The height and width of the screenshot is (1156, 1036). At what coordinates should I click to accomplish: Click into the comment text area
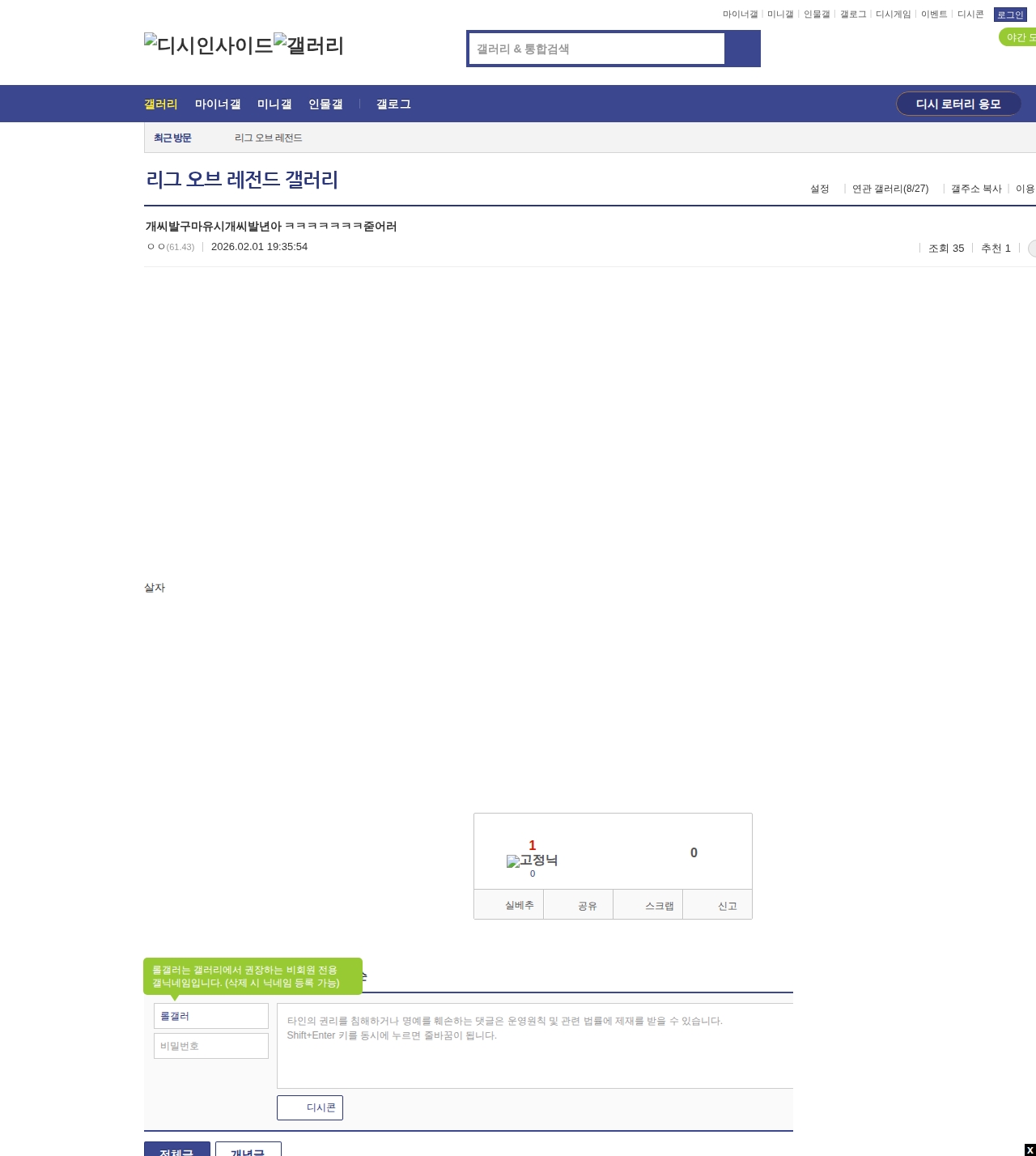535,1046
